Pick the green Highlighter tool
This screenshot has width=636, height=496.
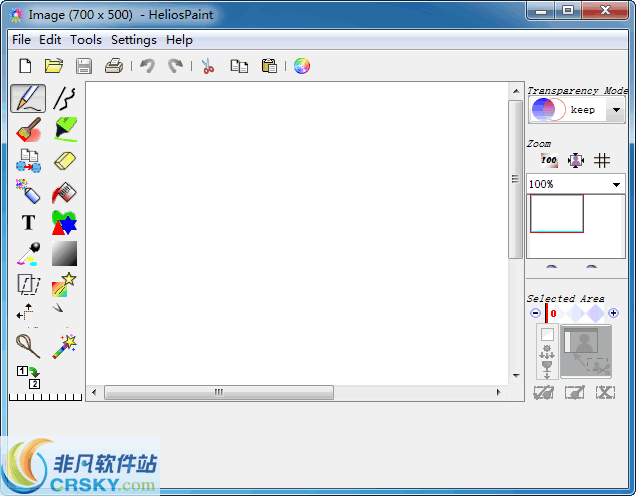coord(65,129)
